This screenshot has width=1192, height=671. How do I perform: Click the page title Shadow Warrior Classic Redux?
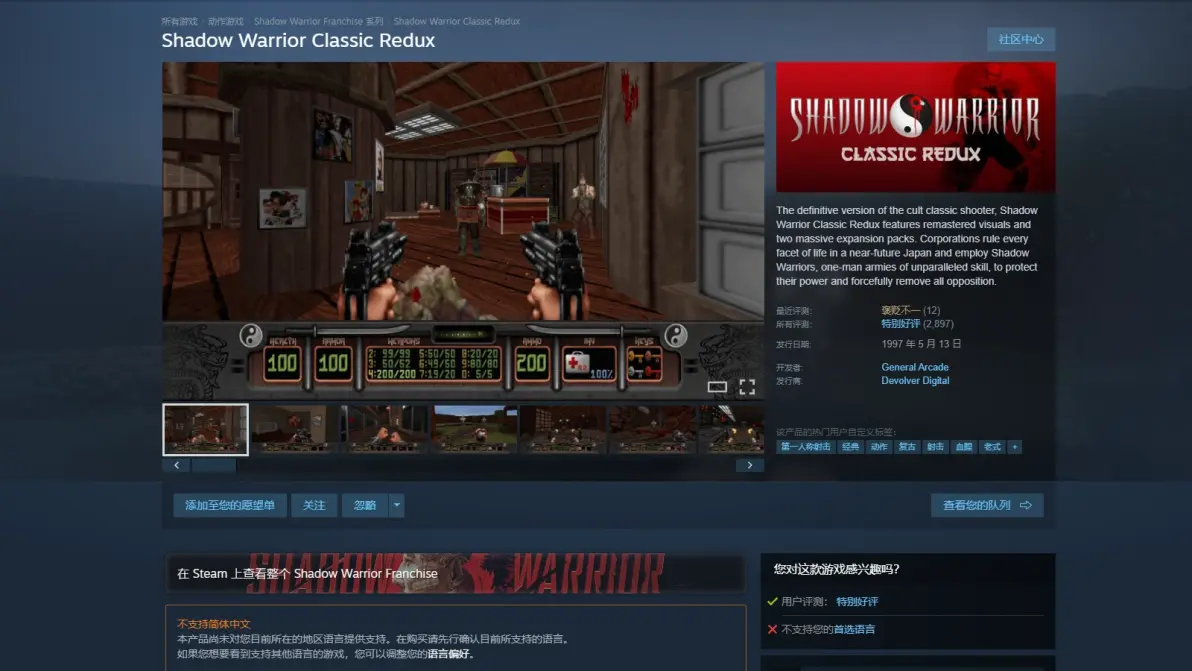click(x=298, y=41)
